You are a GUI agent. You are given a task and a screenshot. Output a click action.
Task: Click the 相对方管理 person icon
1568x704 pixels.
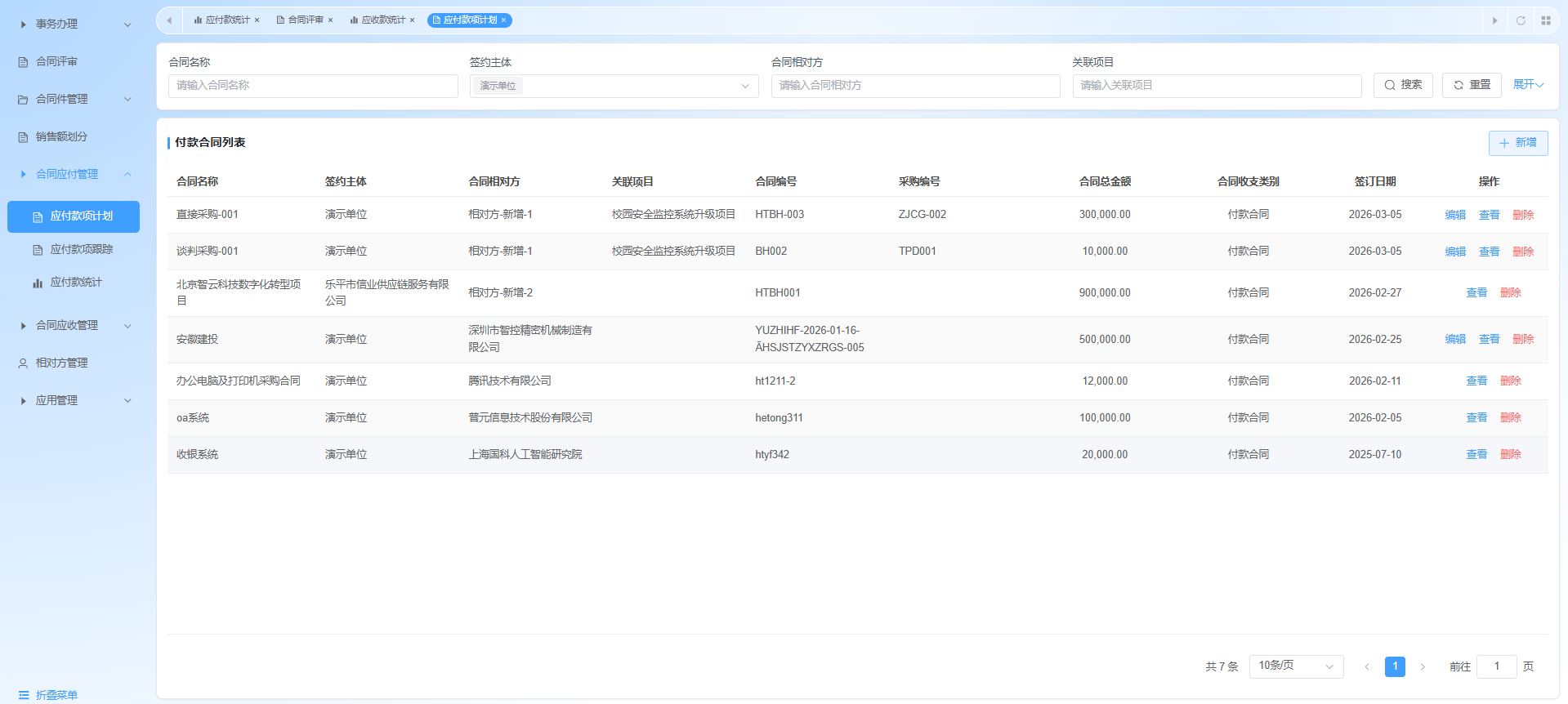23,363
